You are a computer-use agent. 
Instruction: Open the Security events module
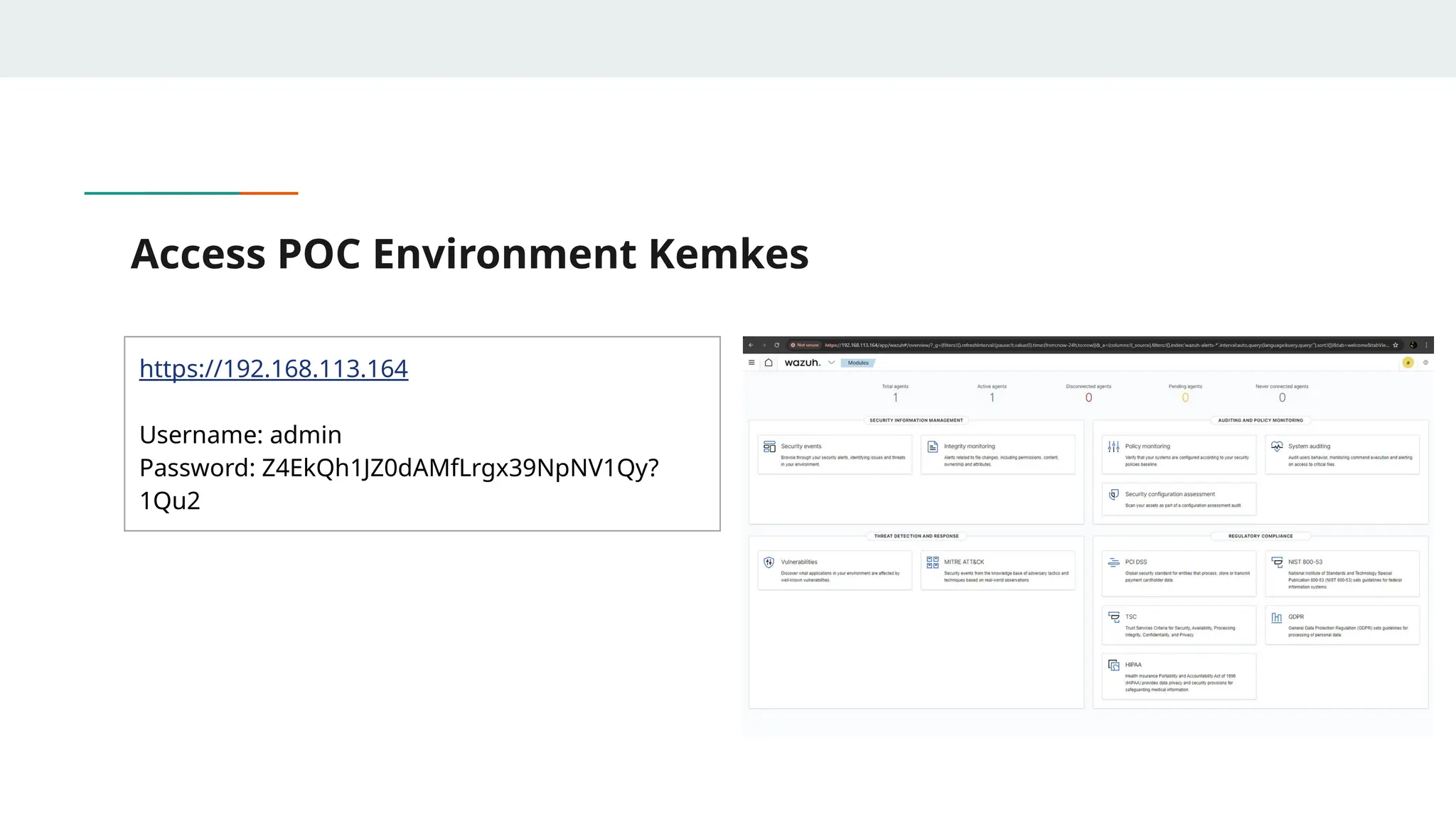(835, 454)
